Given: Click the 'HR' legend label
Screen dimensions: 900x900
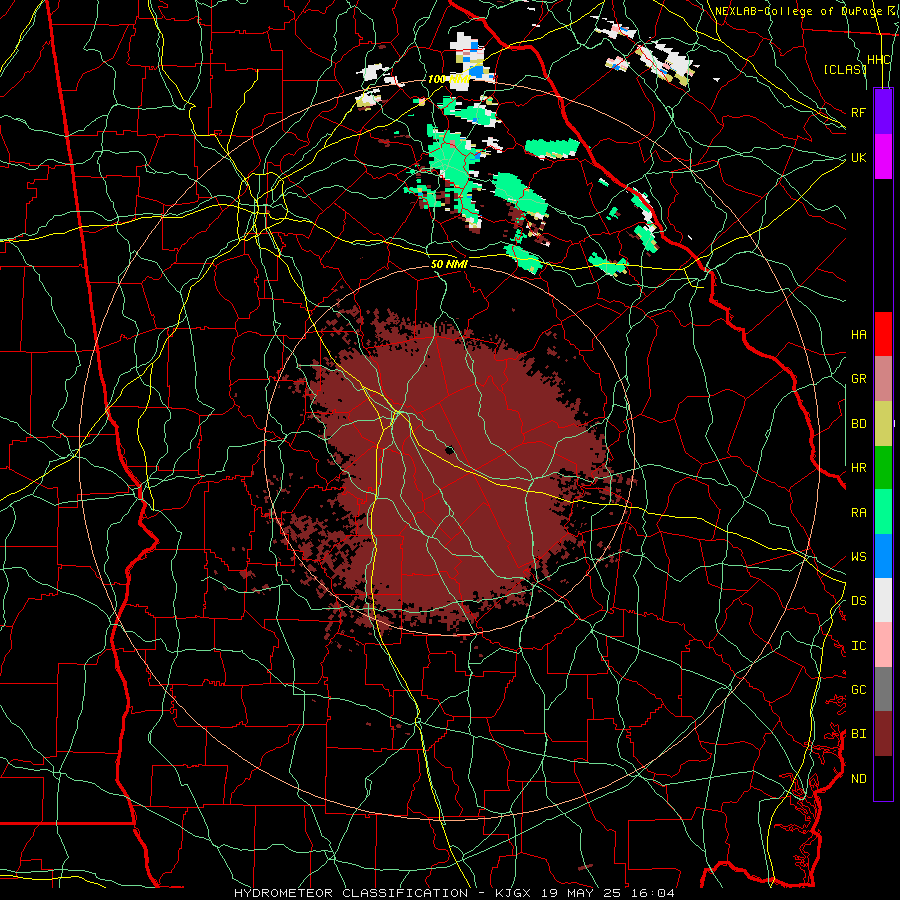Looking at the screenshot, I should tap(858, 468).
